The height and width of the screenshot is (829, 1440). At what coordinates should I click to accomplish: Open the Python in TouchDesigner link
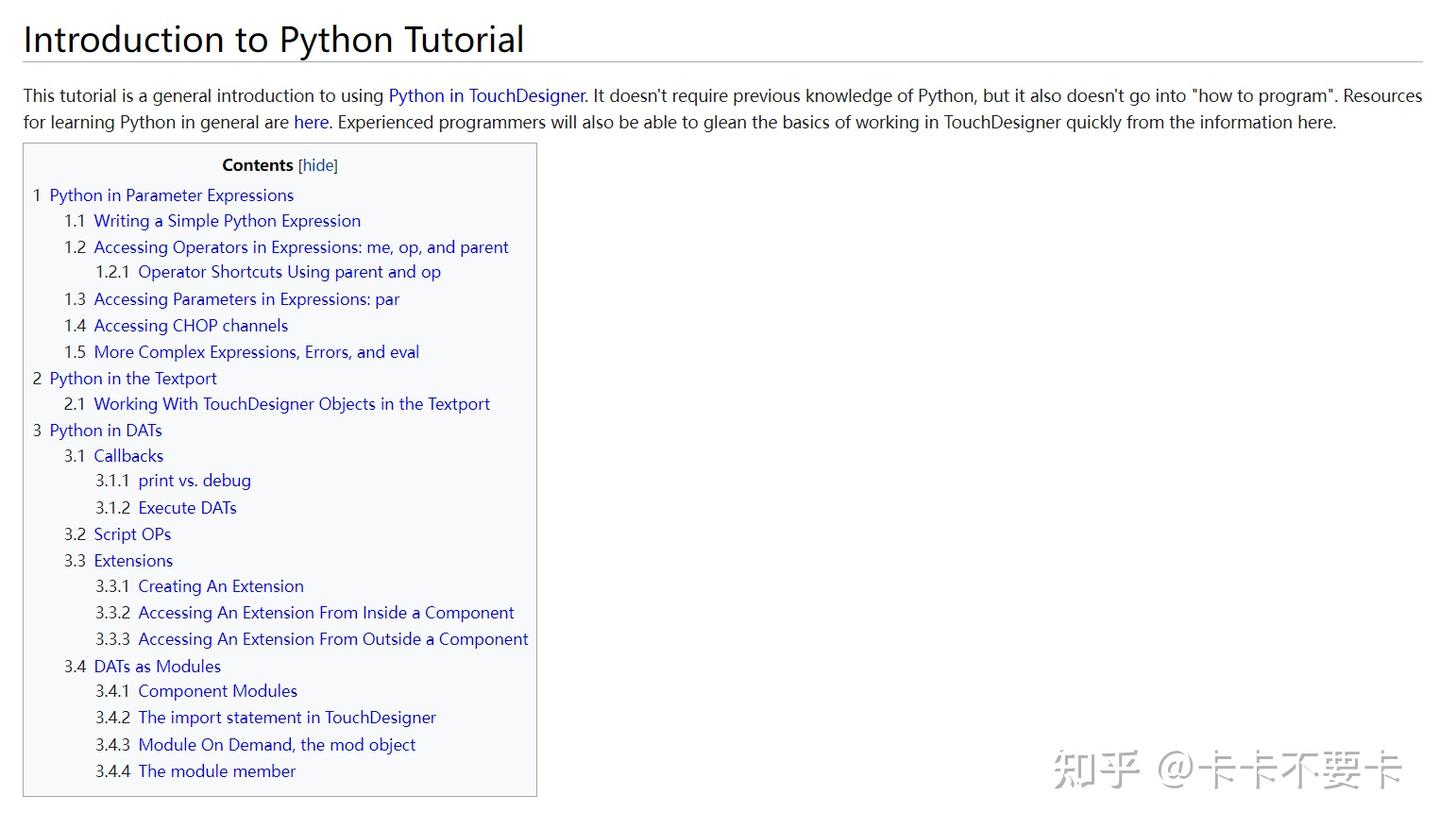click(486, 96)
